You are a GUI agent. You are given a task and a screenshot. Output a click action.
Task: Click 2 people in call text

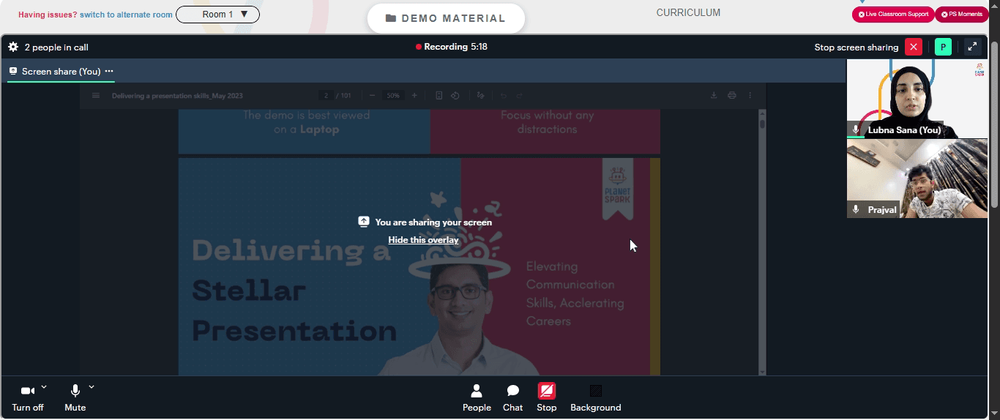[56, 47]
